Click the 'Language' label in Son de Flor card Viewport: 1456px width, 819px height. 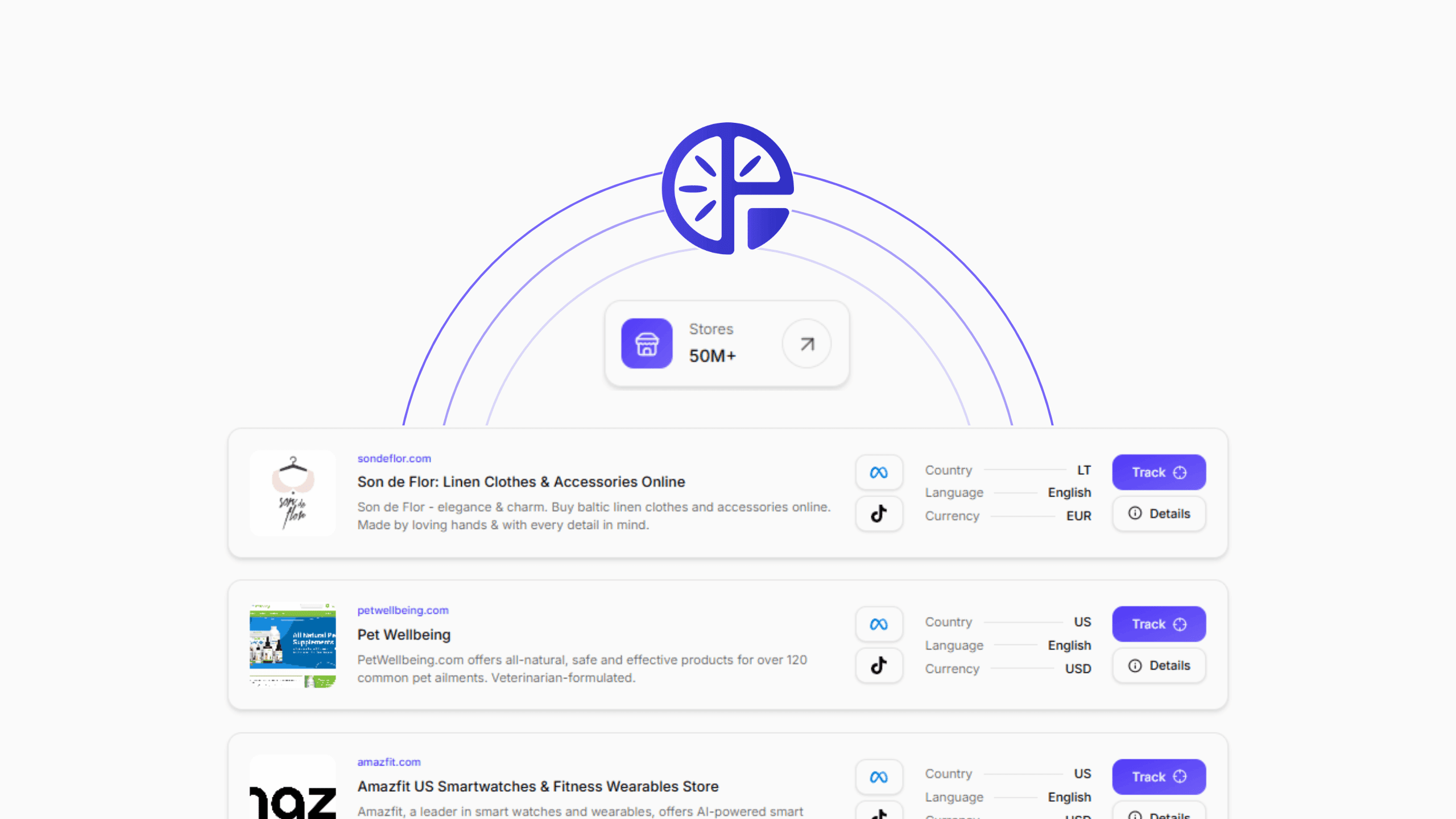point(954,493)
